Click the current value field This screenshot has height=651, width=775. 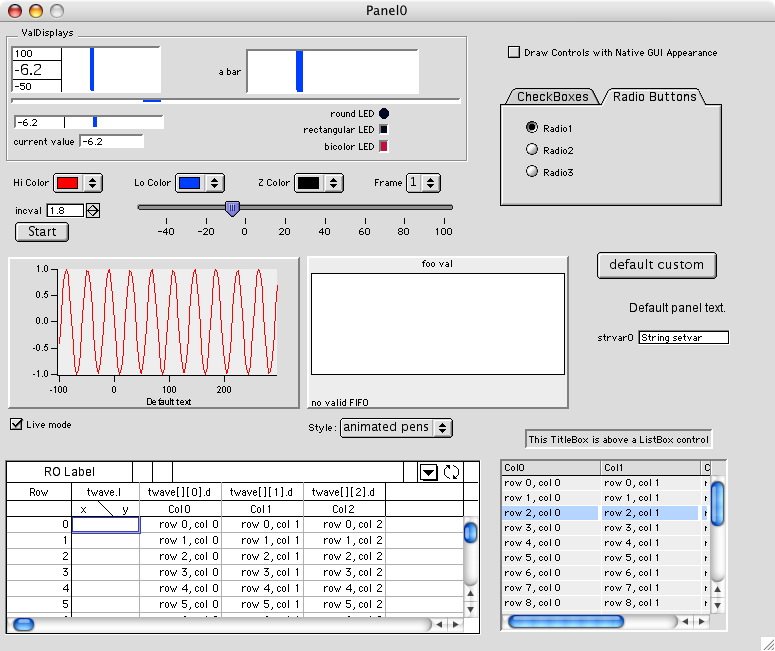point(112,141)
